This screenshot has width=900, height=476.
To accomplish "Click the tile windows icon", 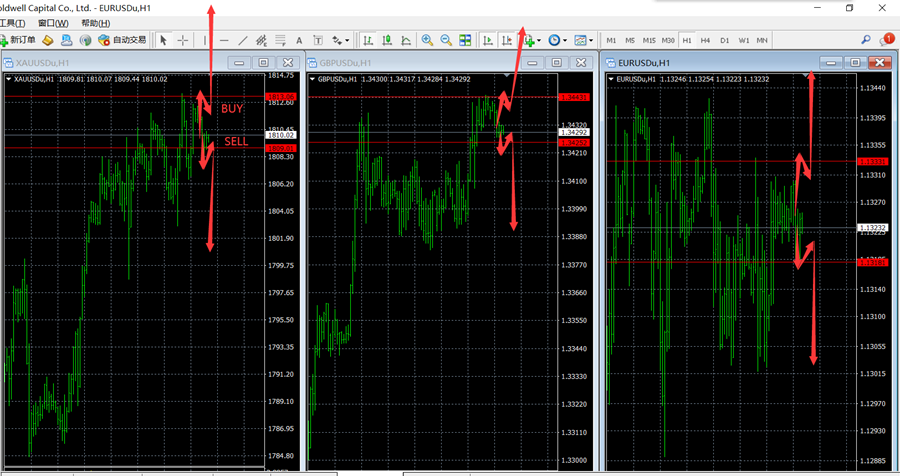I will pyautogui.click(x=465, y=40).
